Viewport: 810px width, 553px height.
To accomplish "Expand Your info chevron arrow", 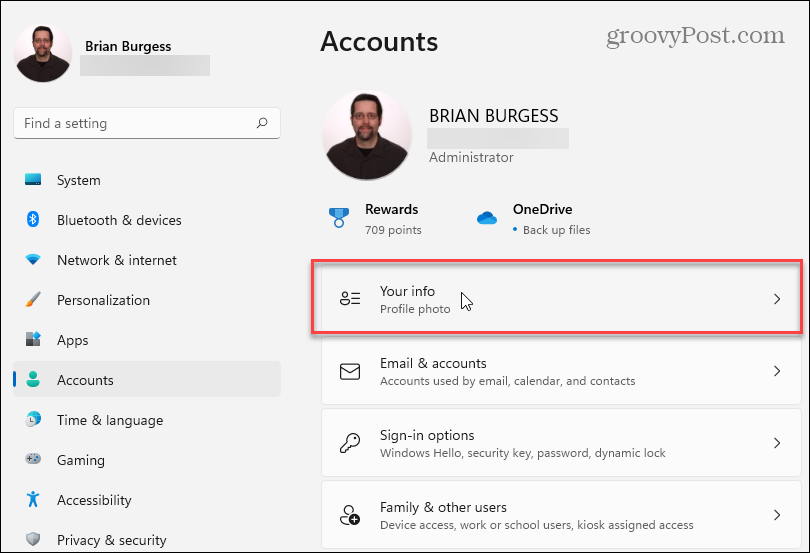I will [776, 299].
